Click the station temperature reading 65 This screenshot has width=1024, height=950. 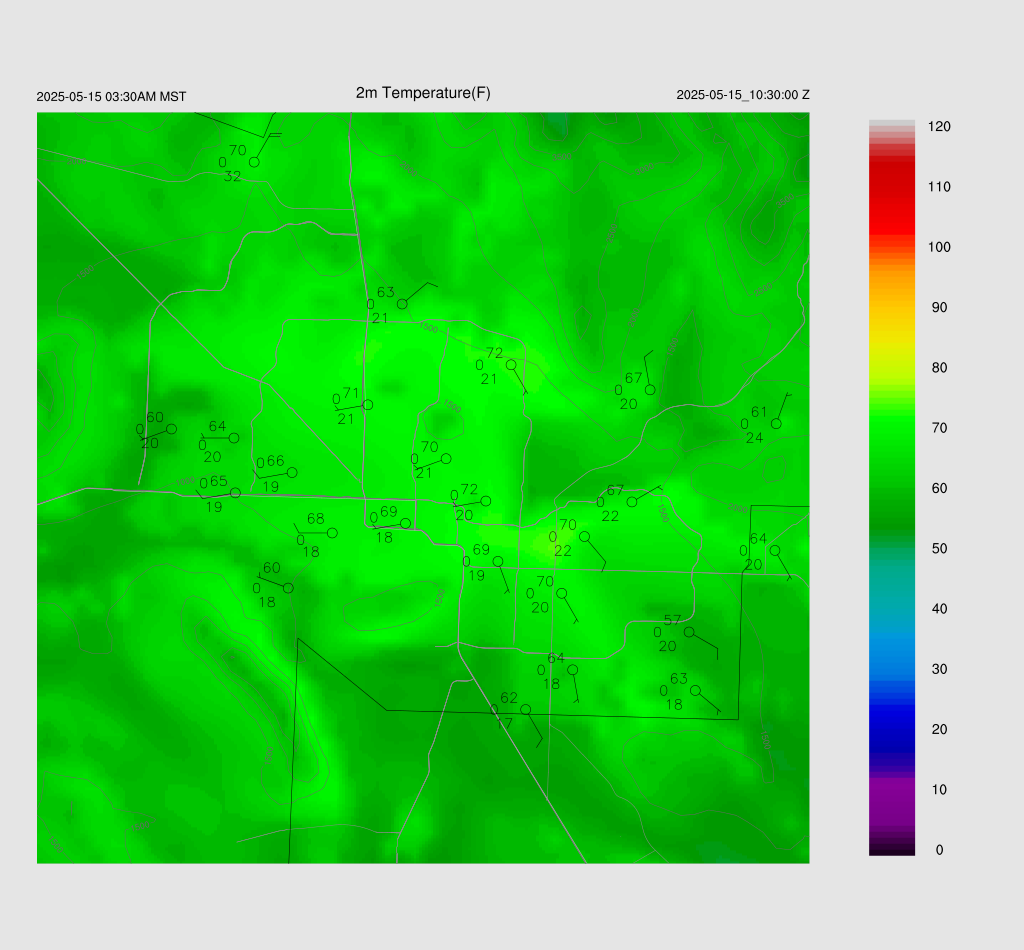tap(219, 481)
